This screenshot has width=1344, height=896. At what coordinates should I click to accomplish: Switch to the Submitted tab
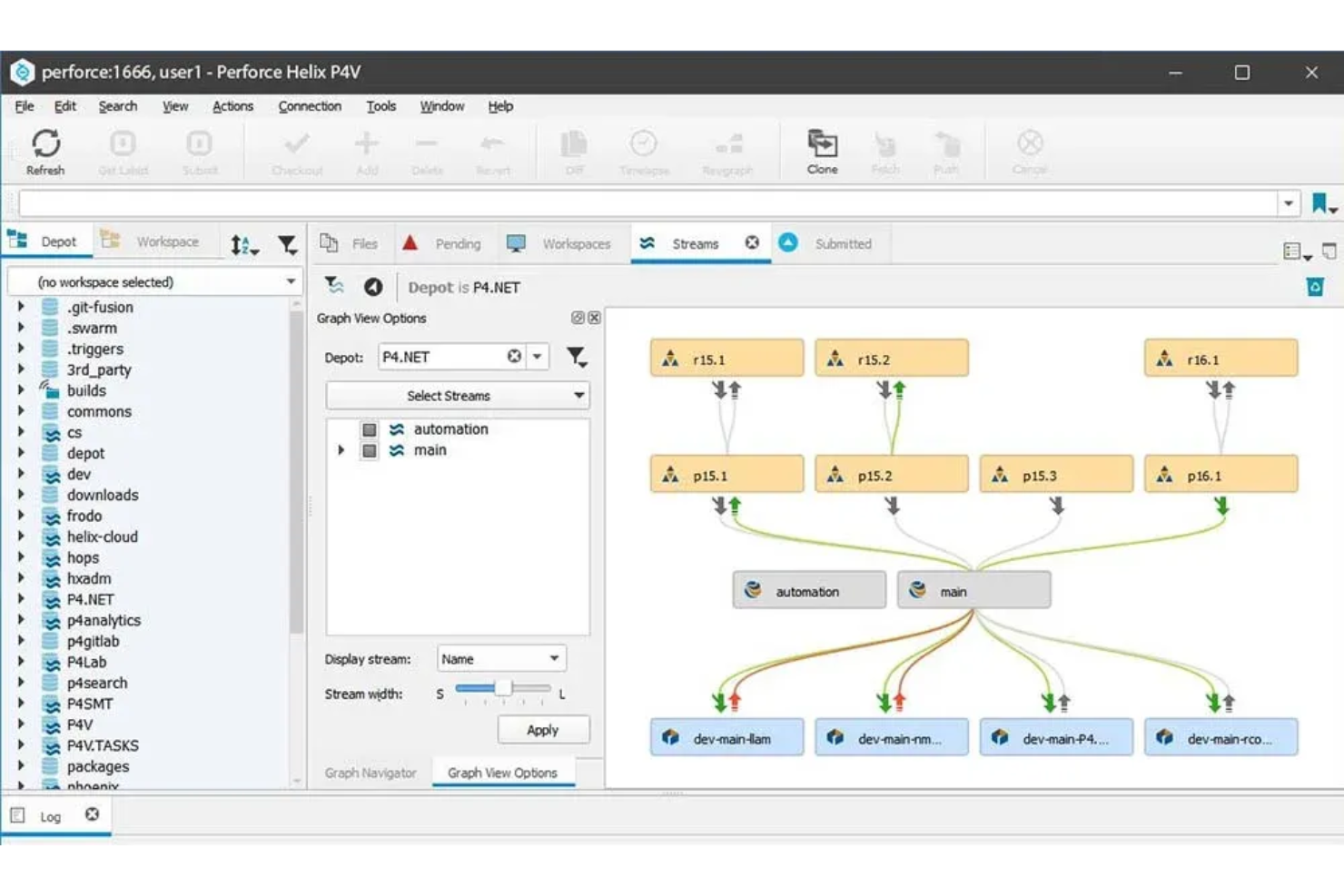(842, 243)
